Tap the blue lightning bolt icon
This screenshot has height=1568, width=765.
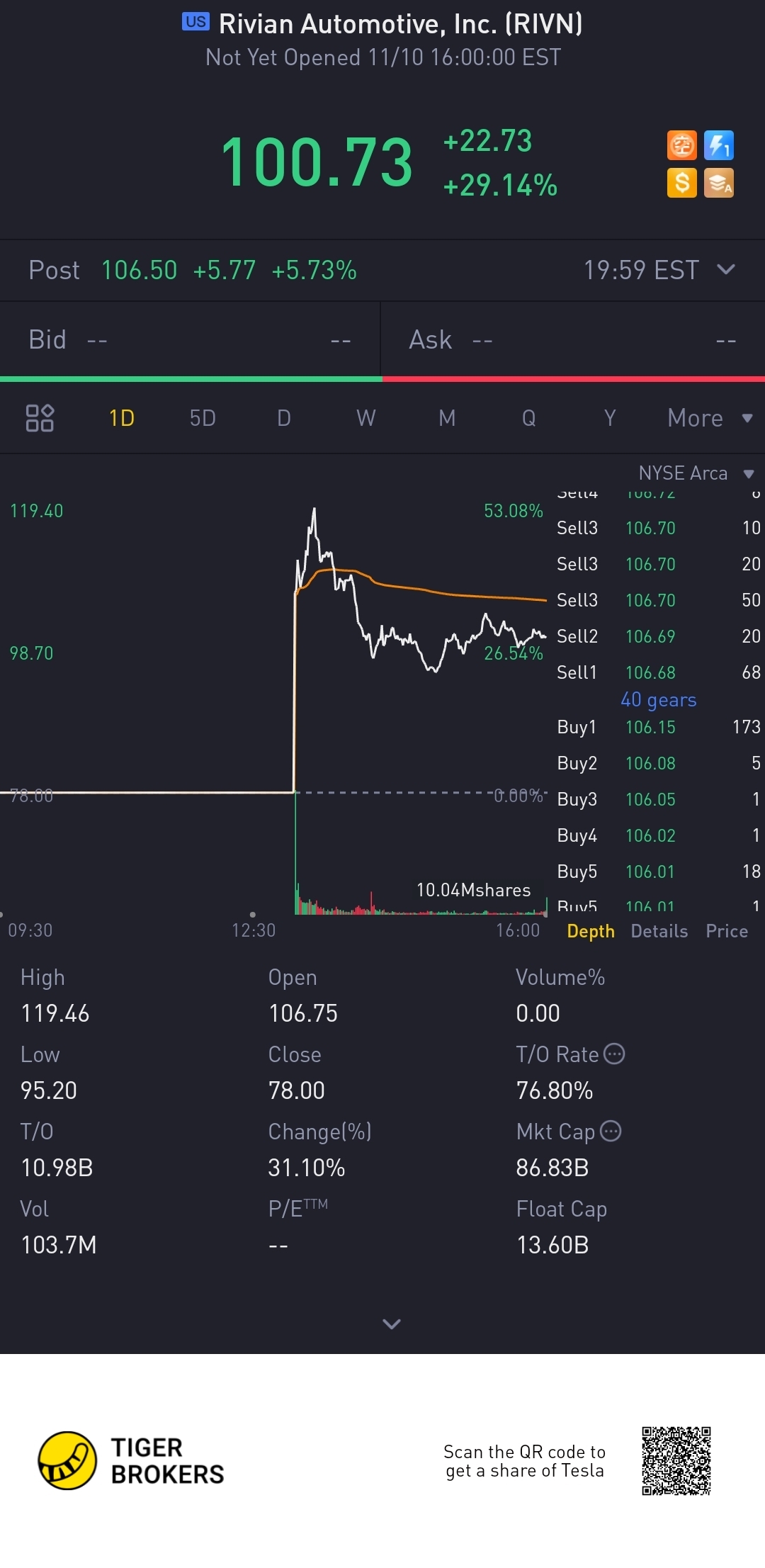[719, 146]
